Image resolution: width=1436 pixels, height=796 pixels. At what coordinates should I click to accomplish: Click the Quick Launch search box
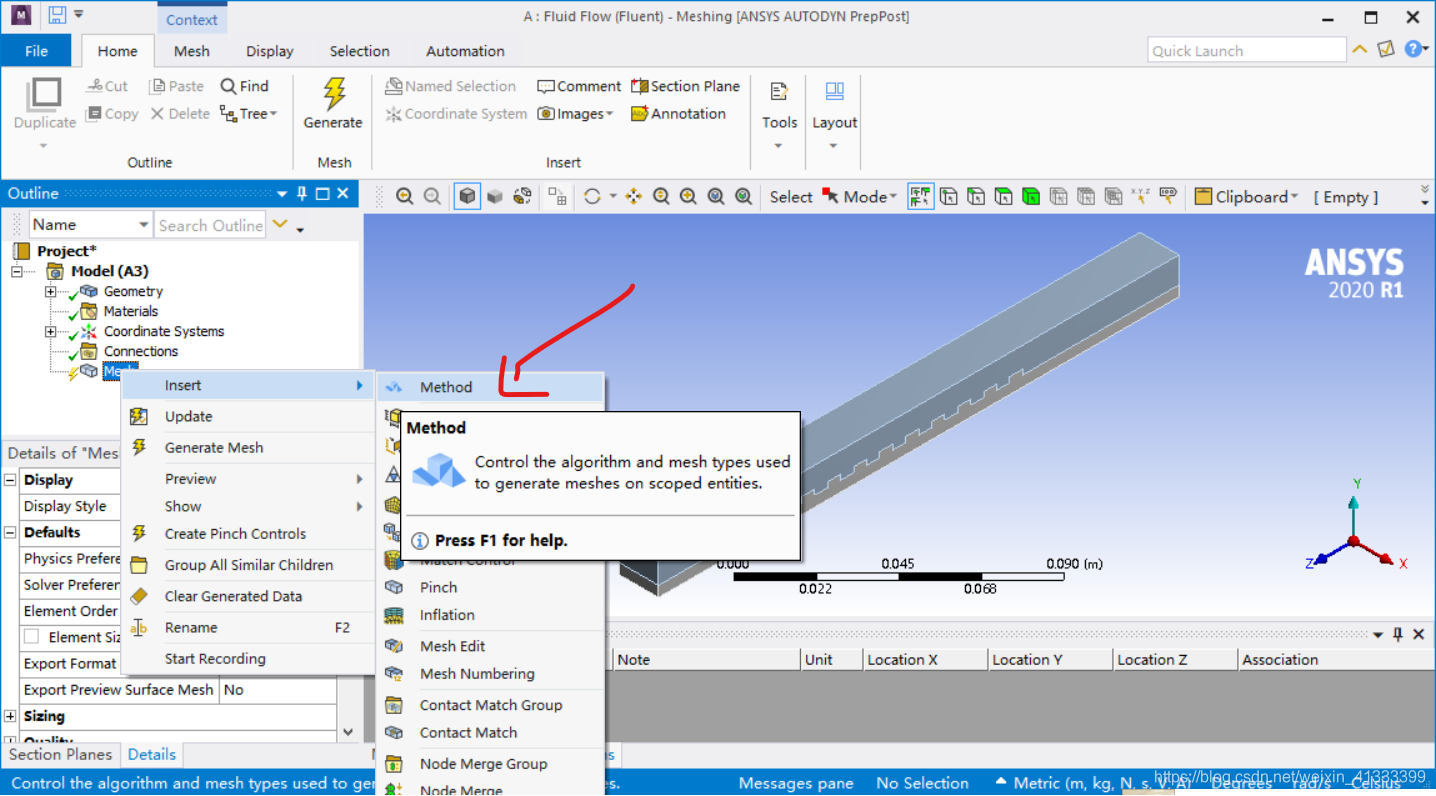pos(1247,50)
